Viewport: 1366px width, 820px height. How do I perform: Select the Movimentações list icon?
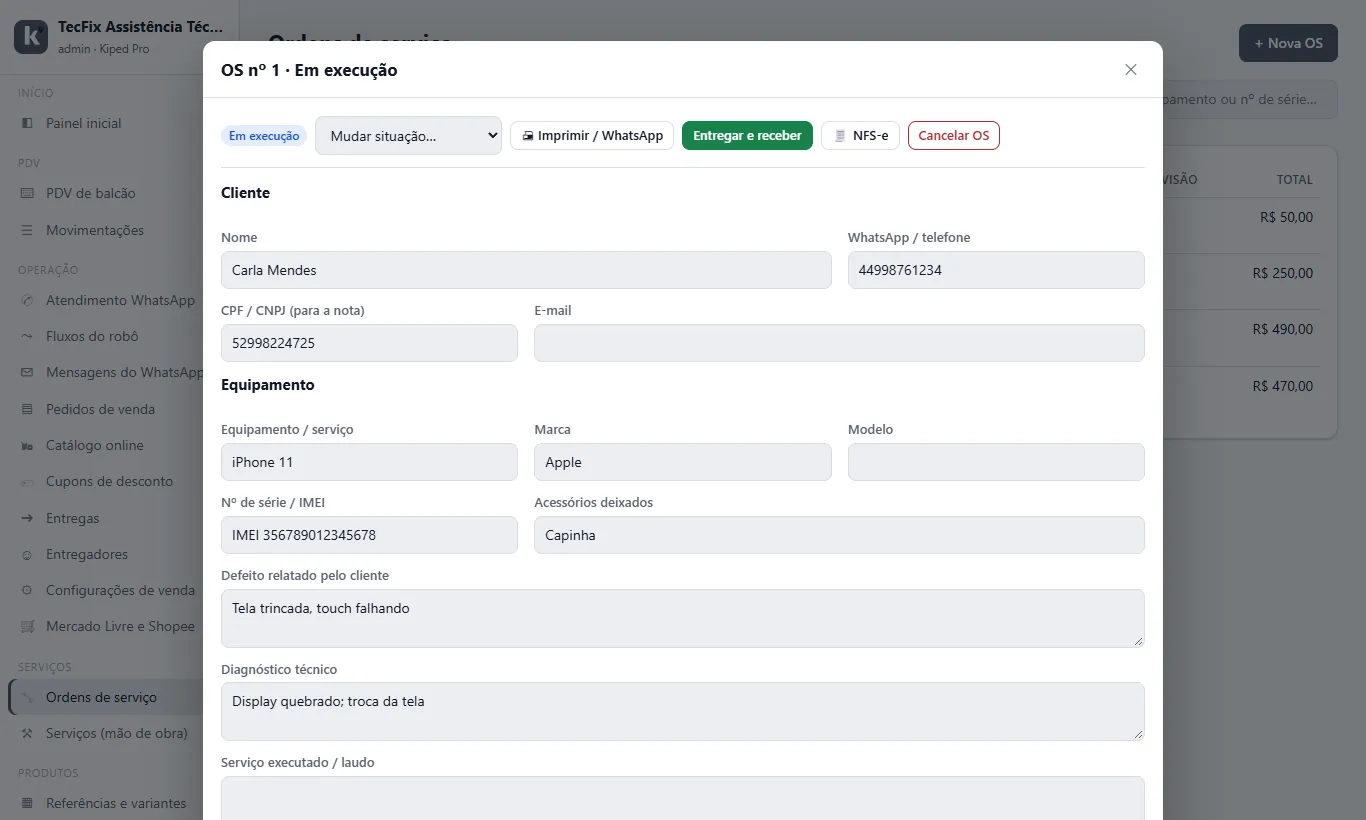click(27, 230)
